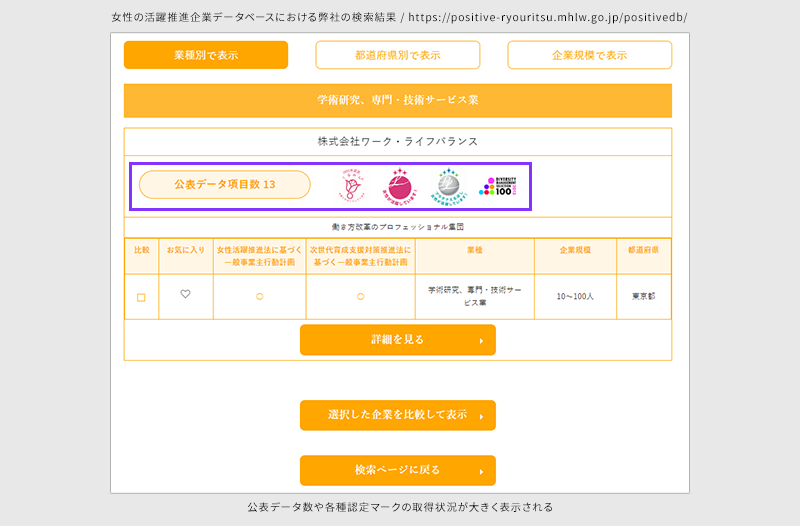Click the Diversity Management 100 logo
This screenshot has height=526, width=800.
(497, 187)
